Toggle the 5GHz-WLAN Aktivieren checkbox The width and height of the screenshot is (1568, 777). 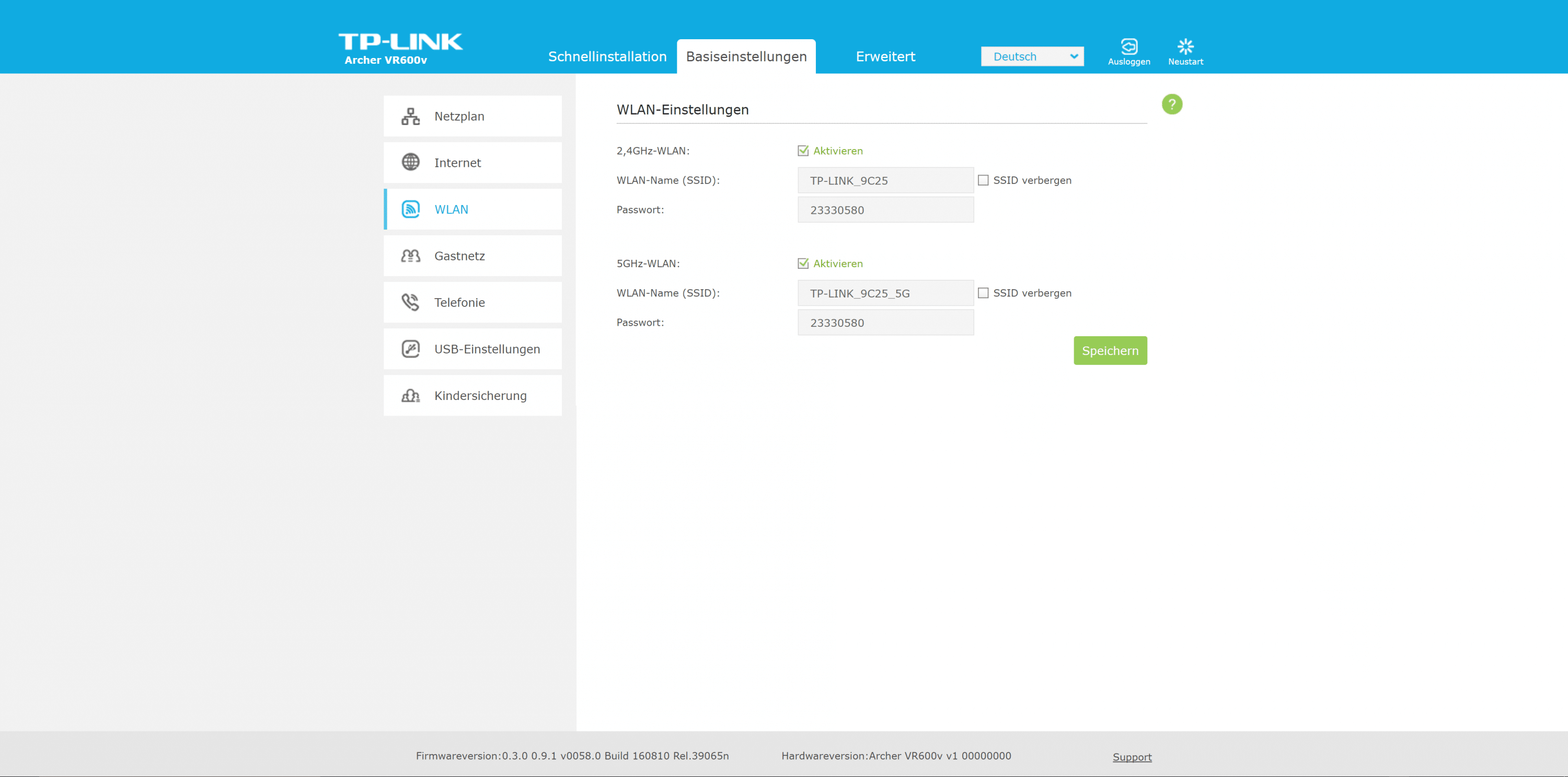(803, 263)
